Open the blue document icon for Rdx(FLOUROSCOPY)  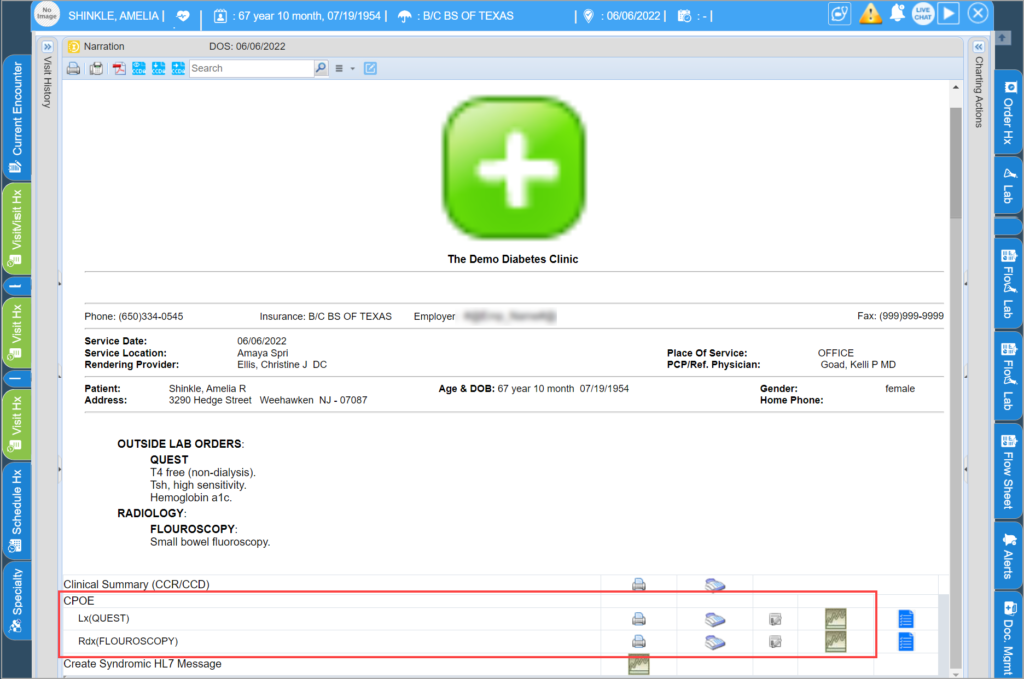point(906,641)
